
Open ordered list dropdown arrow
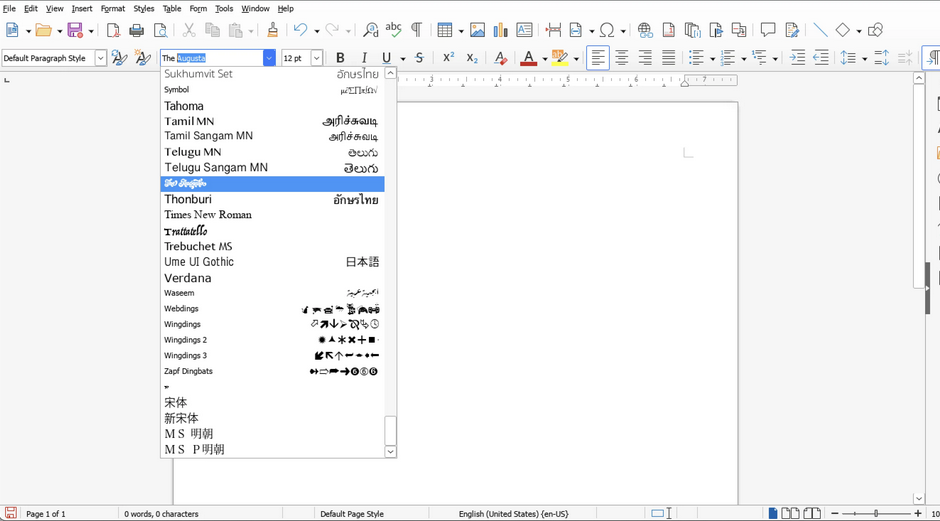(743, 59)
